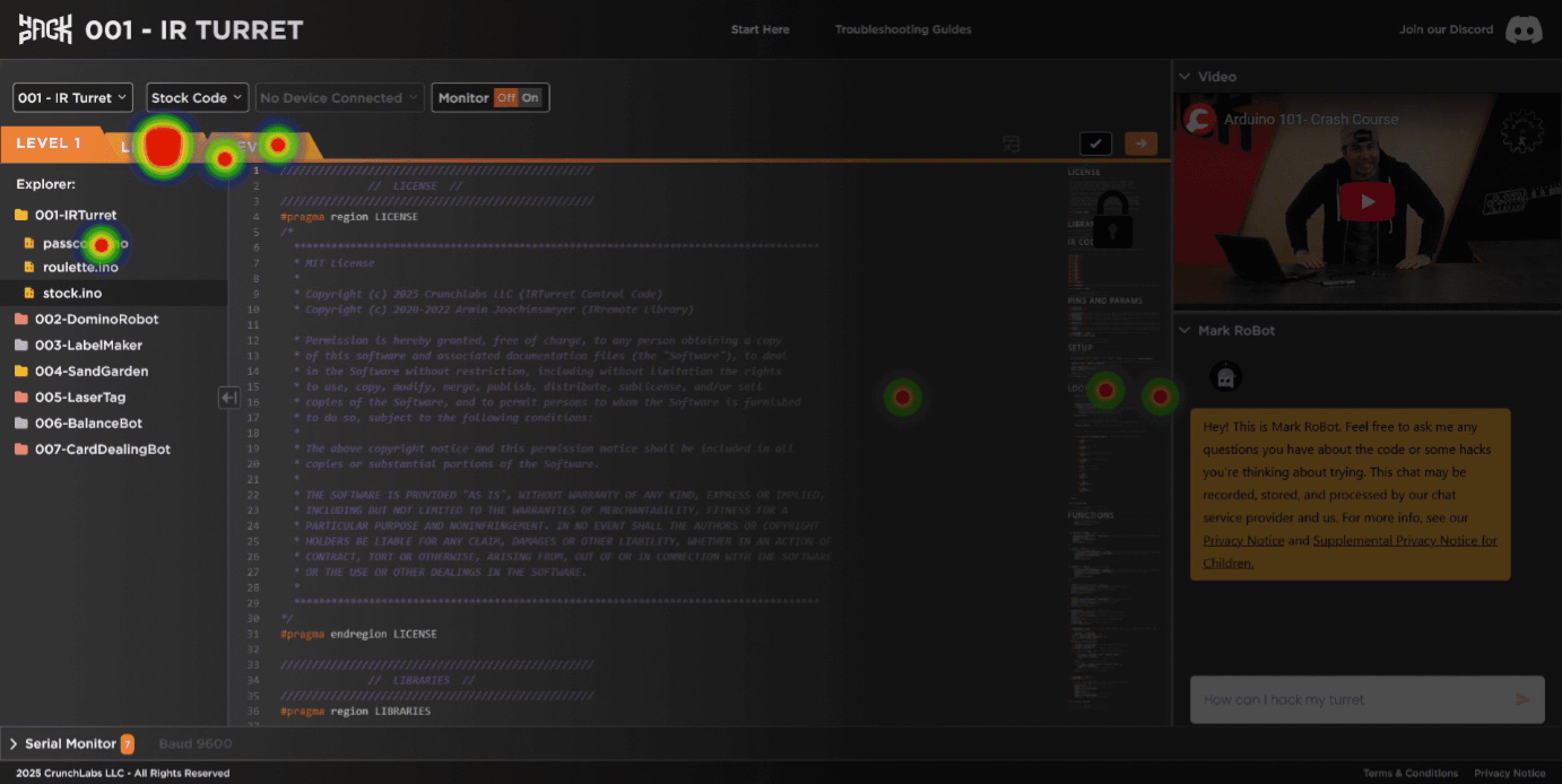Open the Stock Code dropdown
This screenshot has height=784, width=1562.
point(197,98)
